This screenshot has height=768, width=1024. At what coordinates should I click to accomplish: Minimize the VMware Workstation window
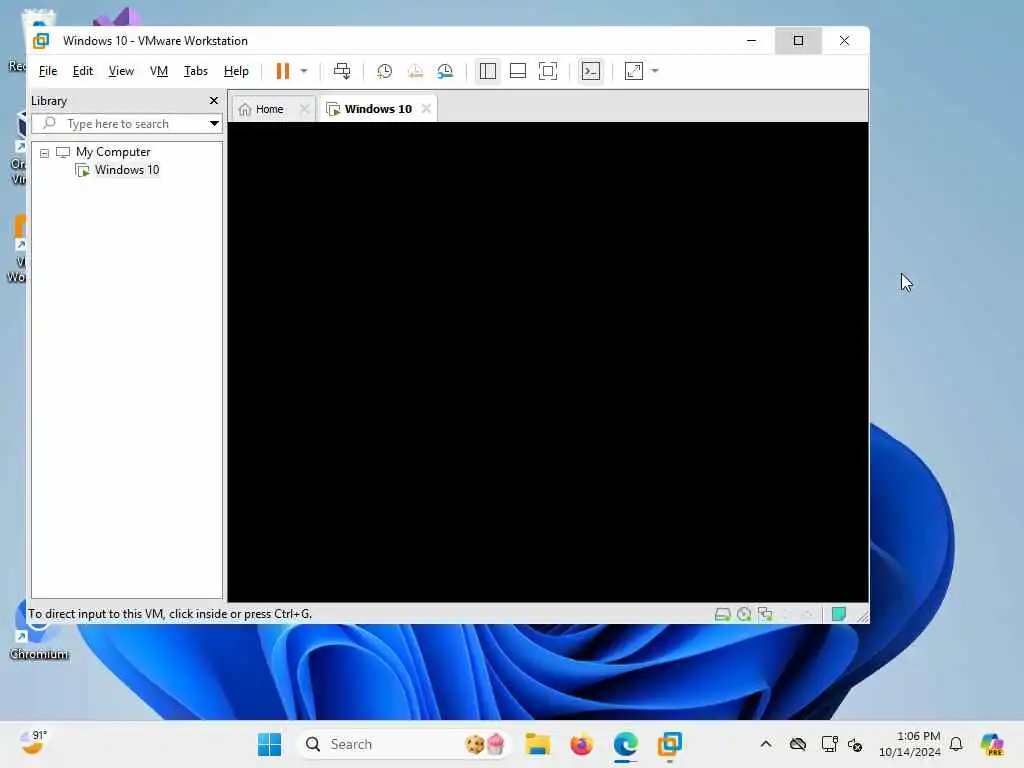(752, 40)
